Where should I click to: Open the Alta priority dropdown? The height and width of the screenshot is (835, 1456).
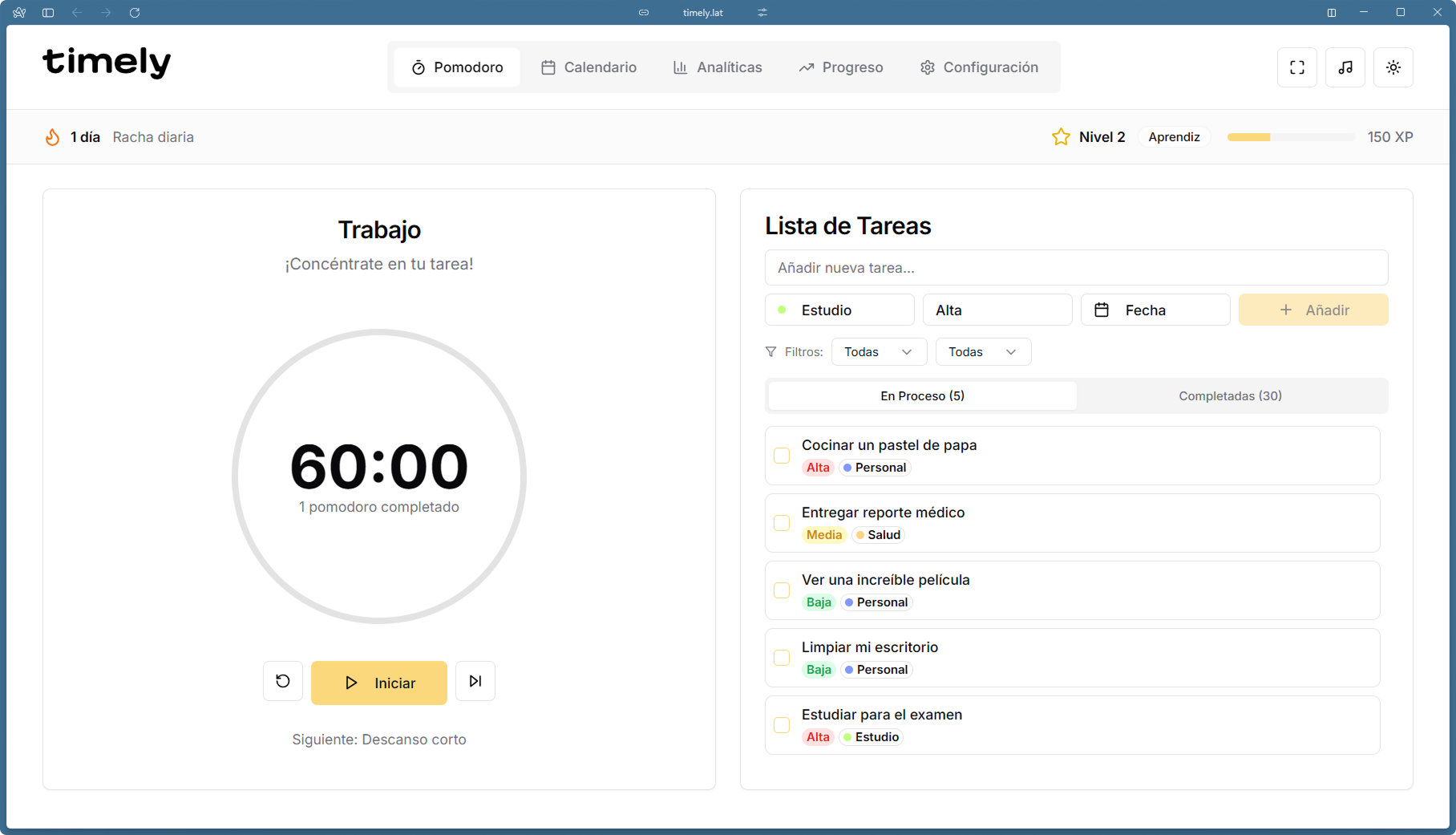[997, 310]
